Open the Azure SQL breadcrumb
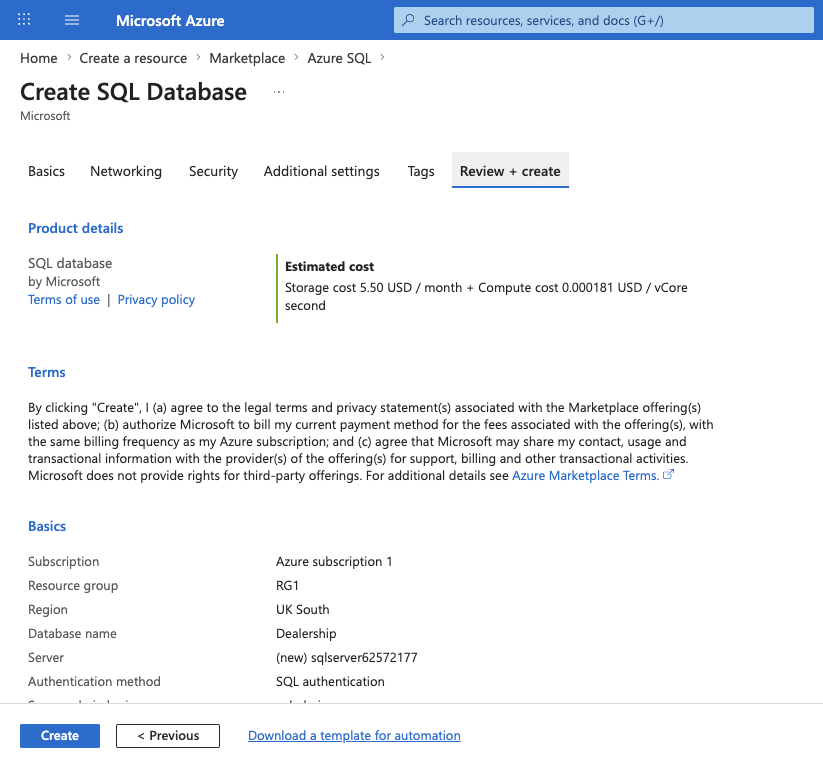Image resolution: width=823 pixels, height=768 pixels. (339, 58)
